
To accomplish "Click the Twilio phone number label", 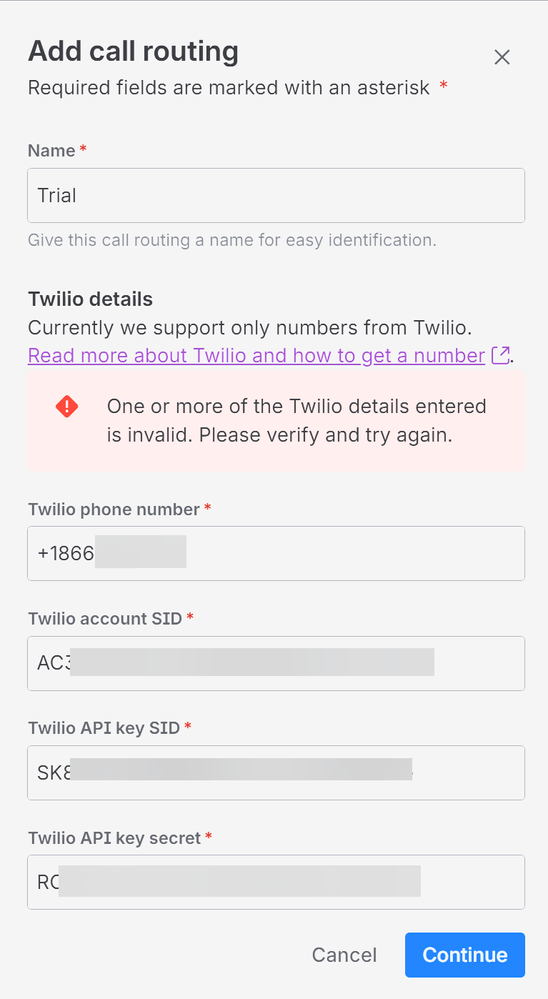I will click(114, 509).
